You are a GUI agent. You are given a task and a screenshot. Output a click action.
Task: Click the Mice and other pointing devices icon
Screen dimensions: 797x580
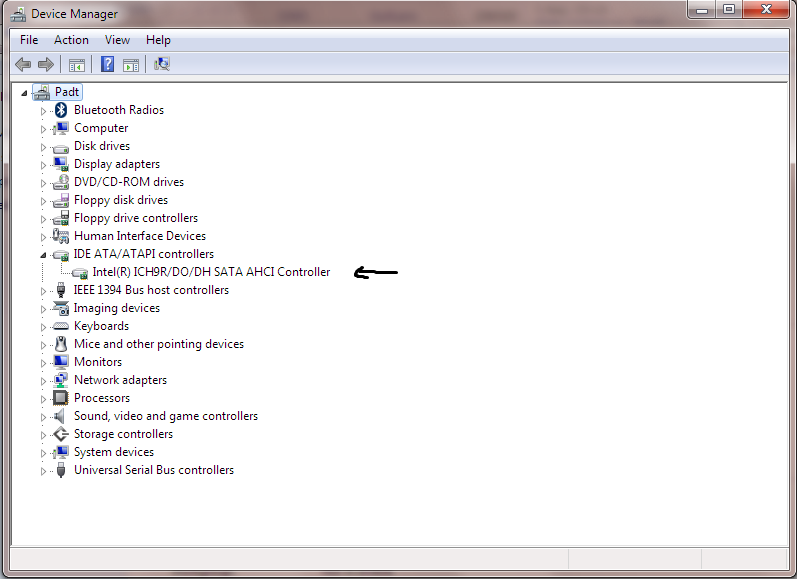coord(61,344)
